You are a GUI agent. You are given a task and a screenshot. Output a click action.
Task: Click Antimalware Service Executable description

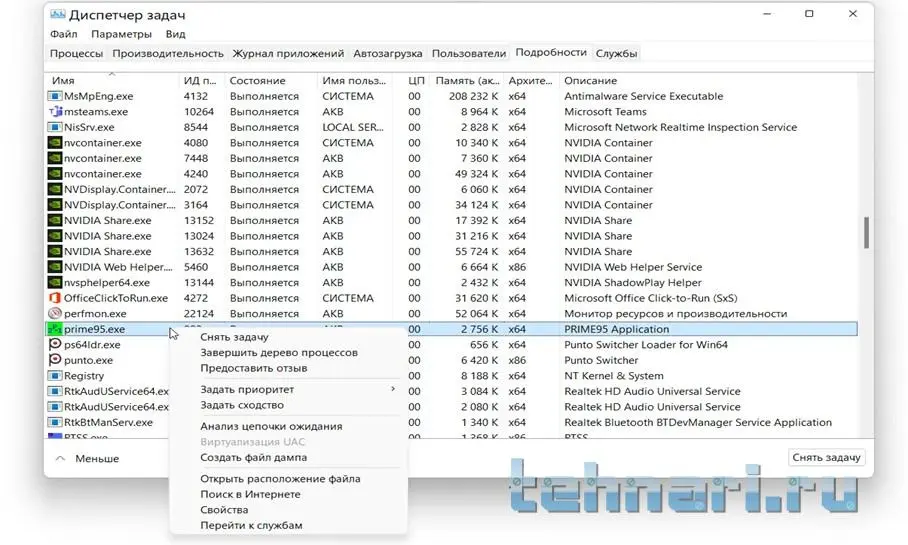tap(643, 96)
